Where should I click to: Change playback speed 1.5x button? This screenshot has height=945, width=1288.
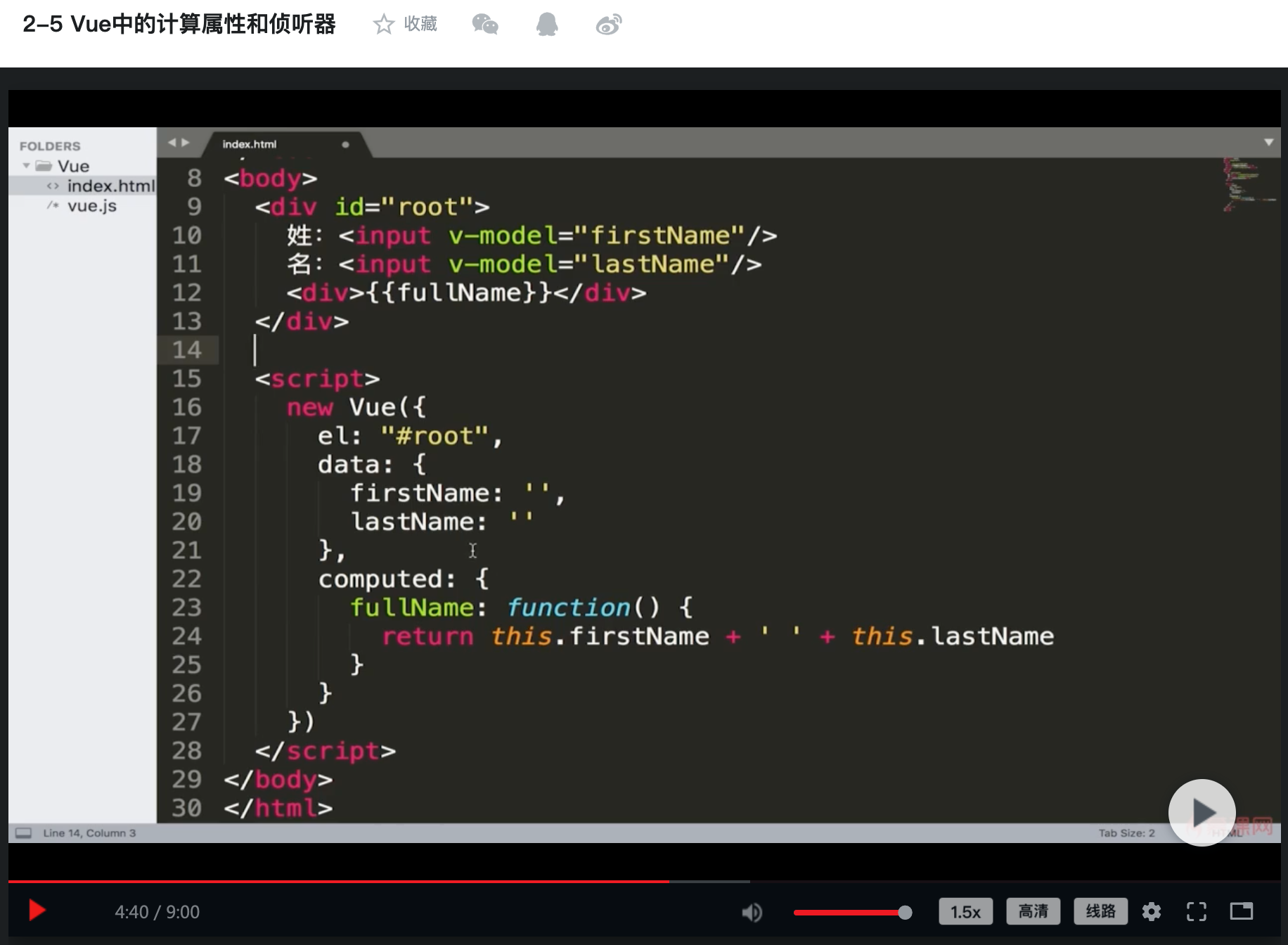point(965,912)
